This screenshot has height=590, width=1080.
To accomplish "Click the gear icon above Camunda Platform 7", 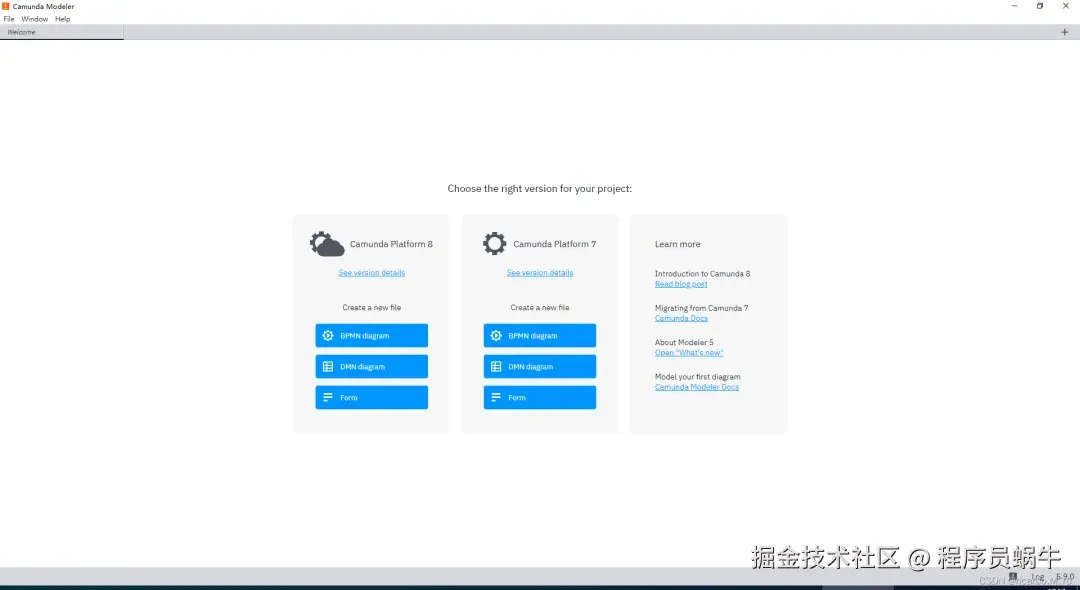I will (x=494, y=242).
